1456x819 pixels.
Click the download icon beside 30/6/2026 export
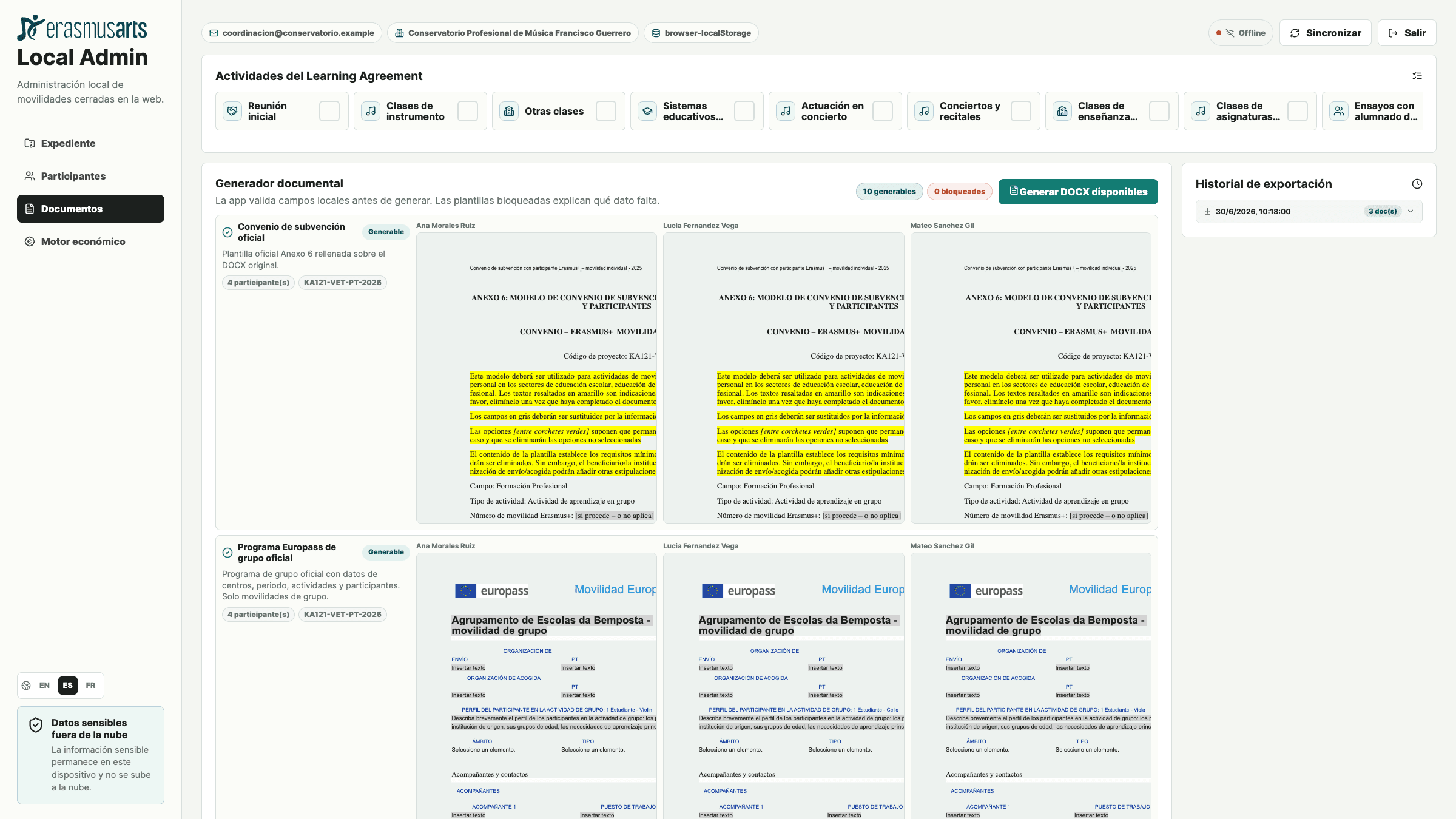point(1207,212)
